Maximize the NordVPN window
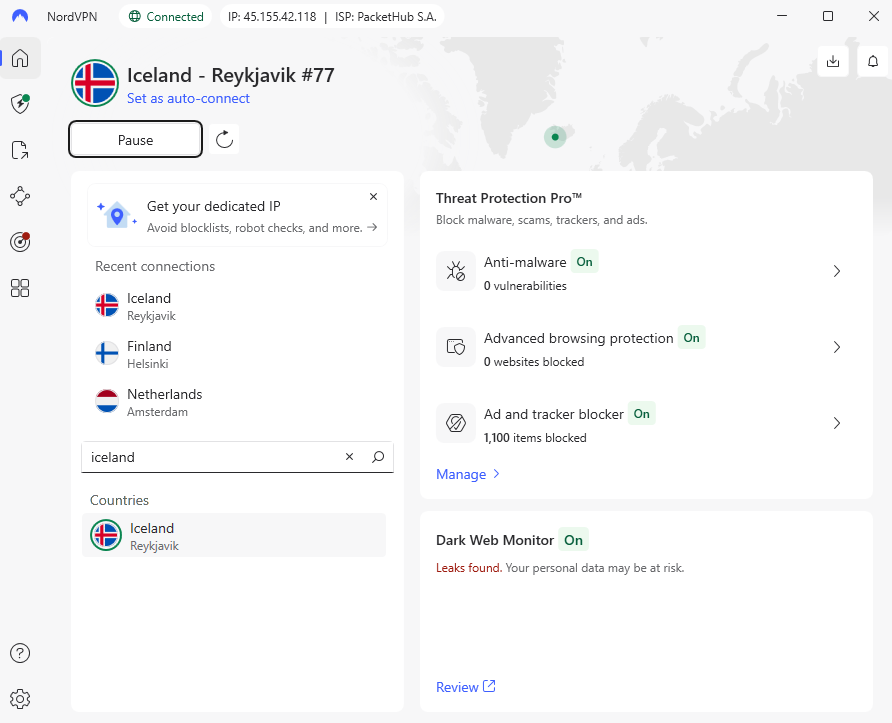 [828, 16]
